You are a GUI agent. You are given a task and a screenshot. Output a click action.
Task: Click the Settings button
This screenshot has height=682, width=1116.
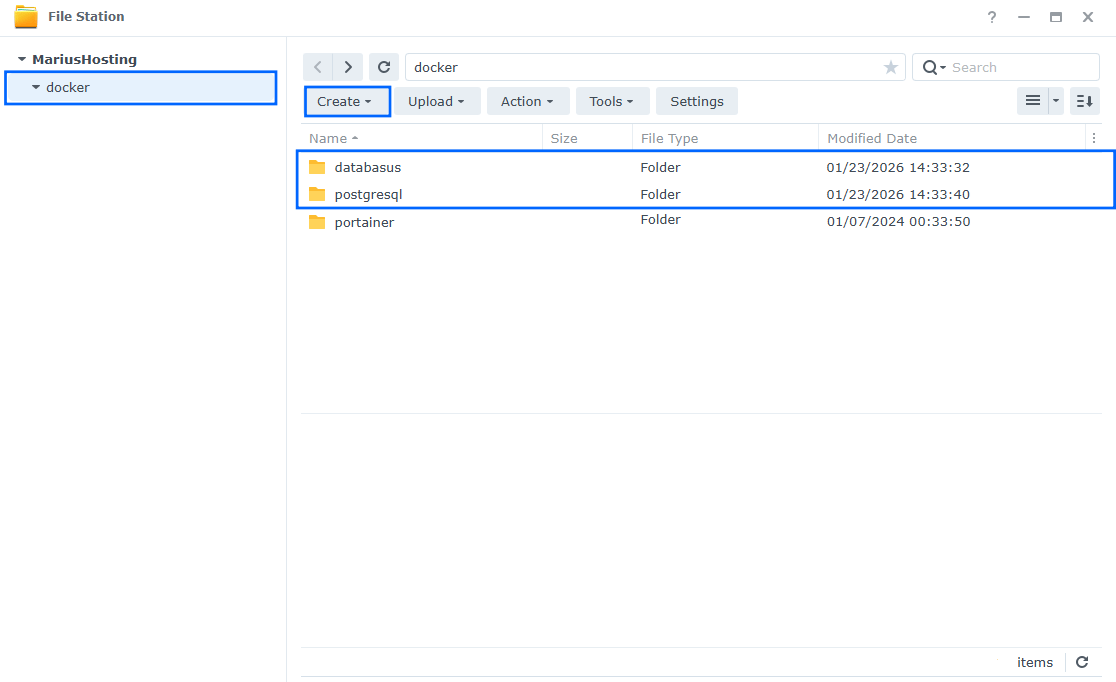(x=696, y=101)
